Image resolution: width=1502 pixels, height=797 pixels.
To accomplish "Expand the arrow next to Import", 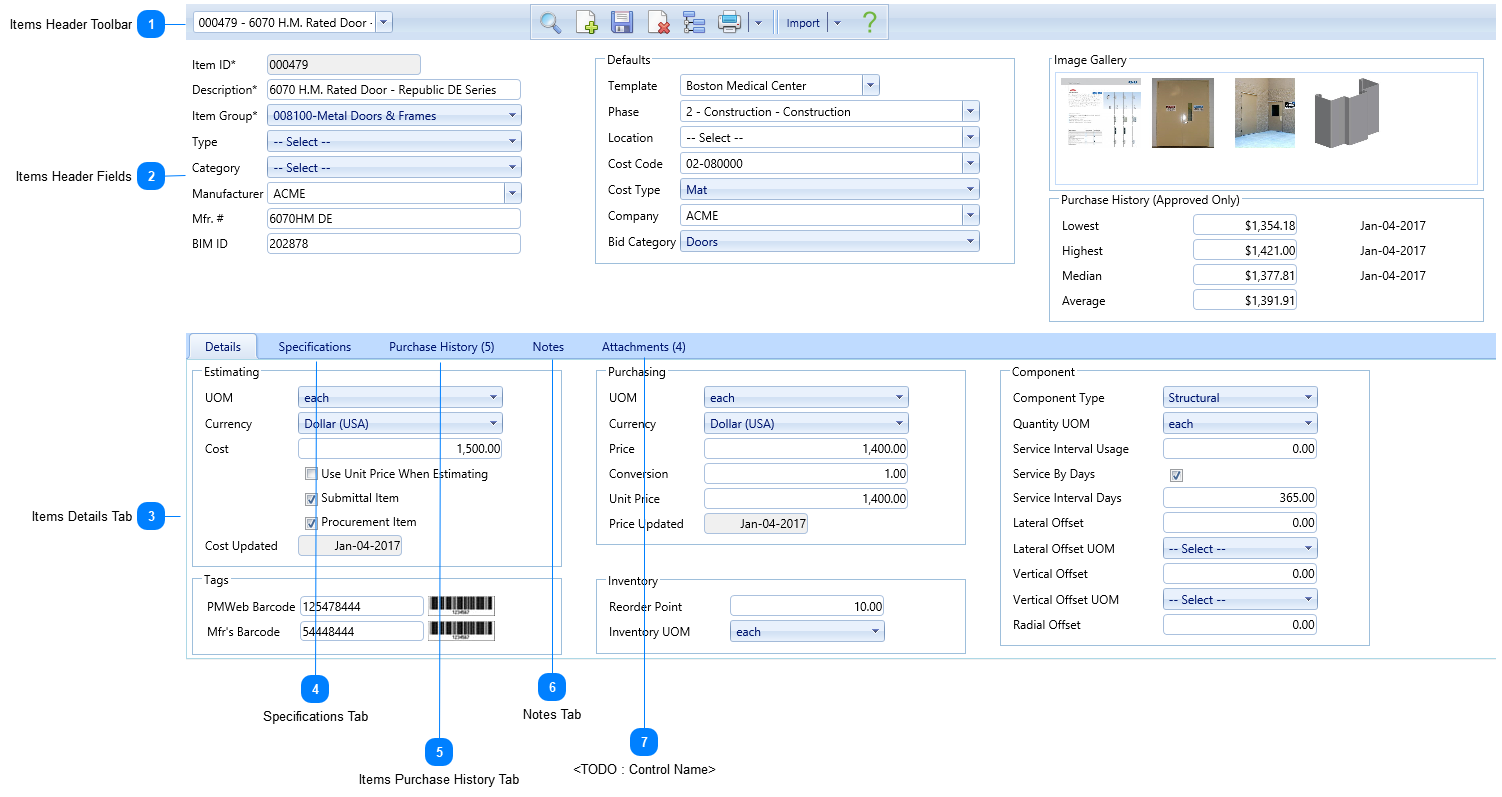I will point(837,23).
